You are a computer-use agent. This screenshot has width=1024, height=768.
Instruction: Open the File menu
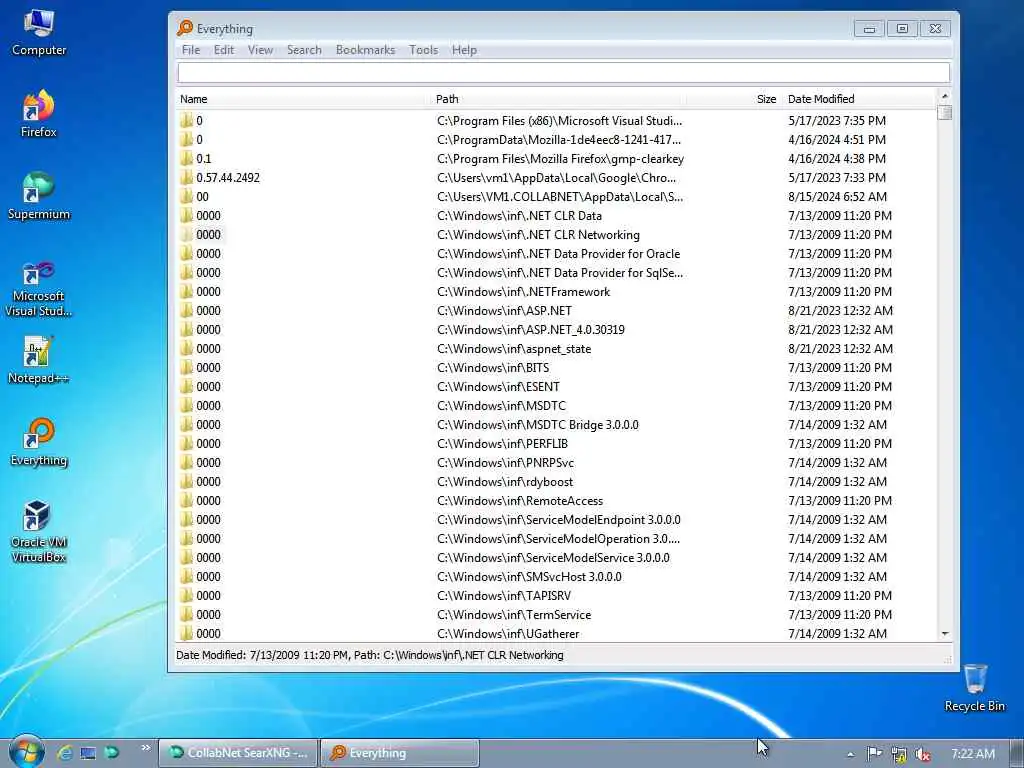pyautogui.click(x=191, y=50)
